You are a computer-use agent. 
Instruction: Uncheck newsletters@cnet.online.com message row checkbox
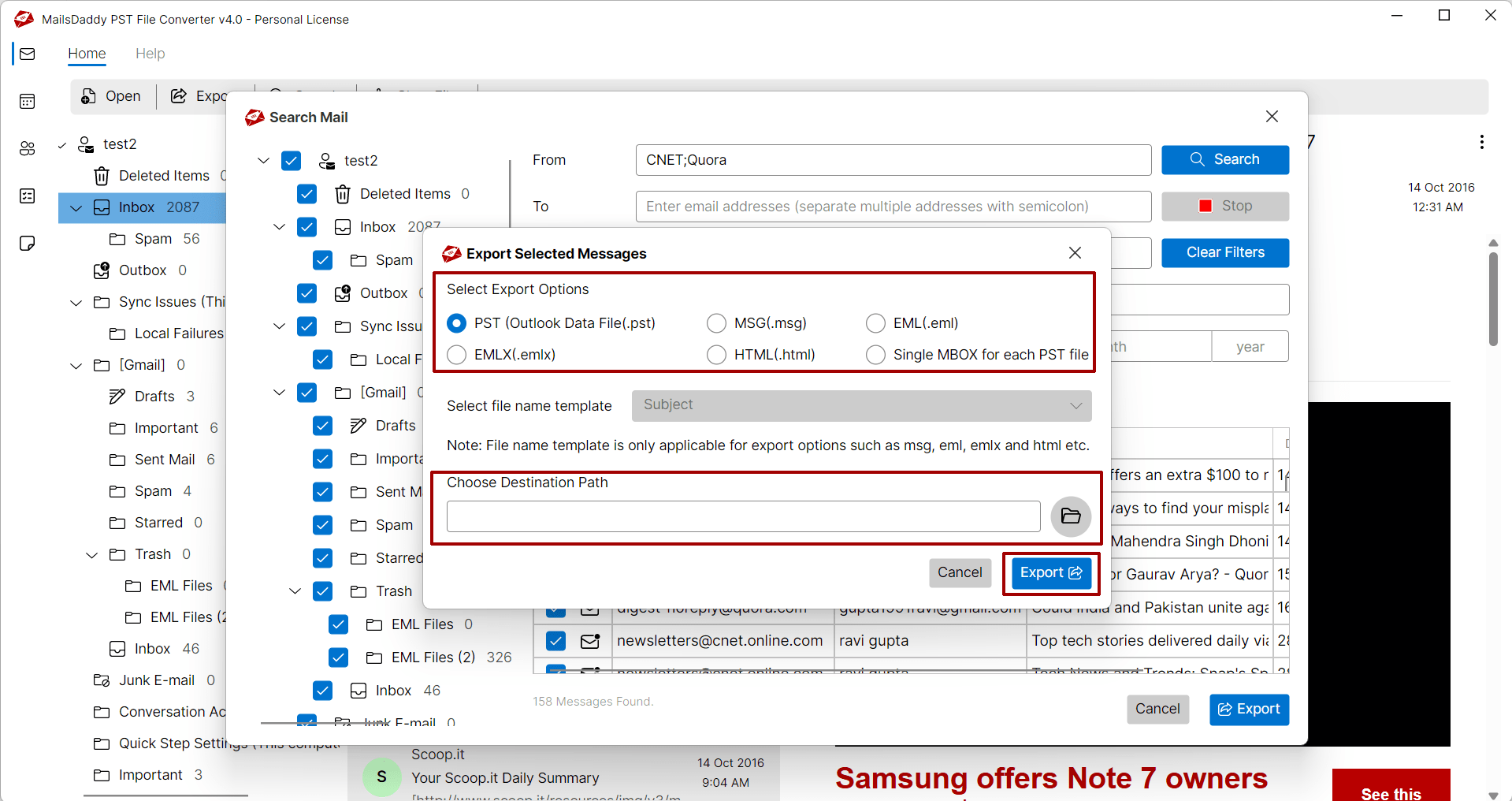[556, 640]
